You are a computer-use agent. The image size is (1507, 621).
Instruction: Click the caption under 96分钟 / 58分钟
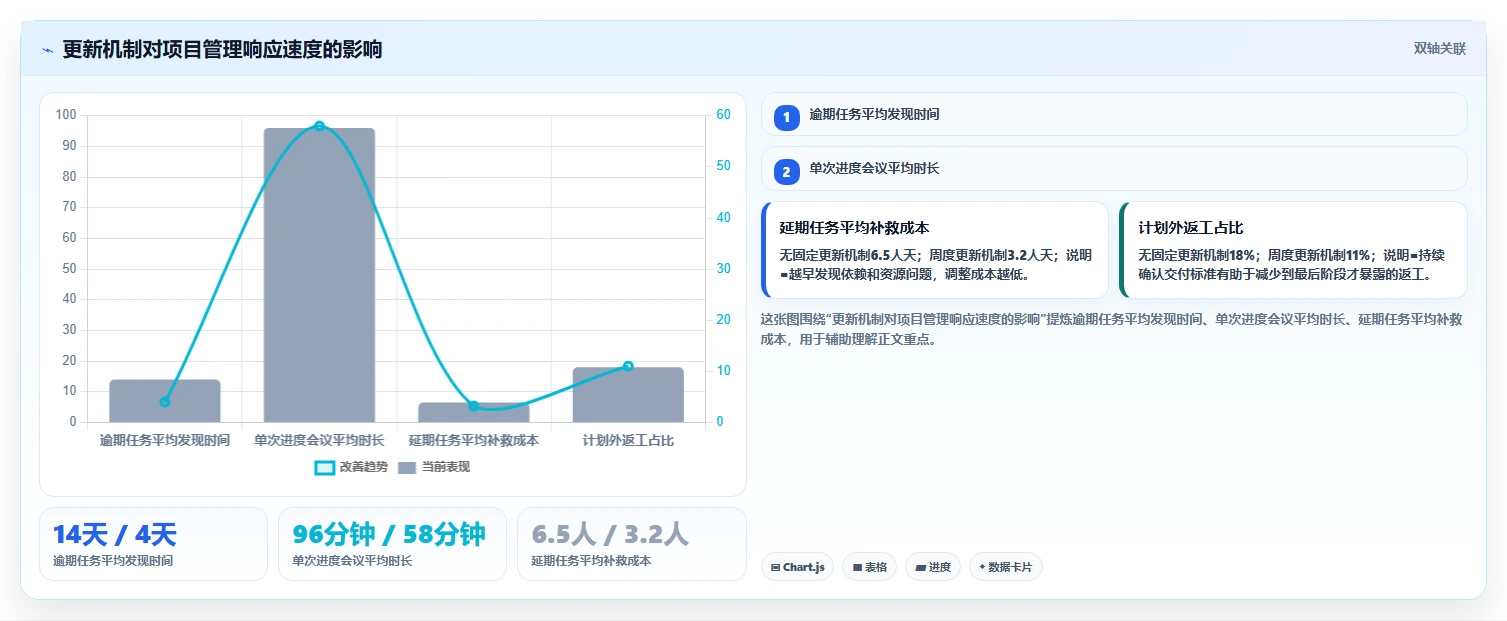(352, 561)
